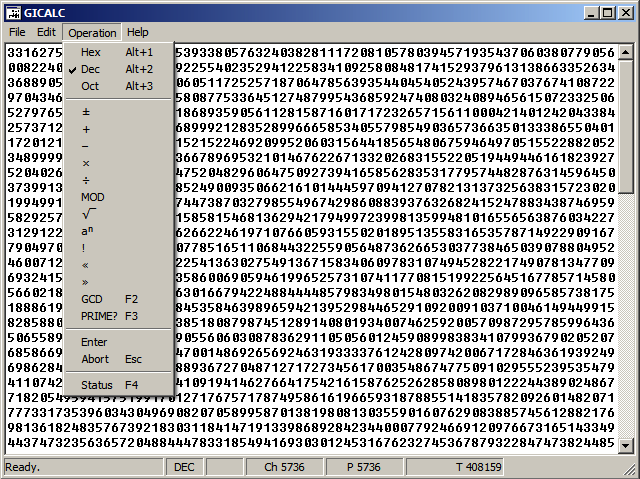
Task: Pick the division (÷) operation
Action: (86, 180)
